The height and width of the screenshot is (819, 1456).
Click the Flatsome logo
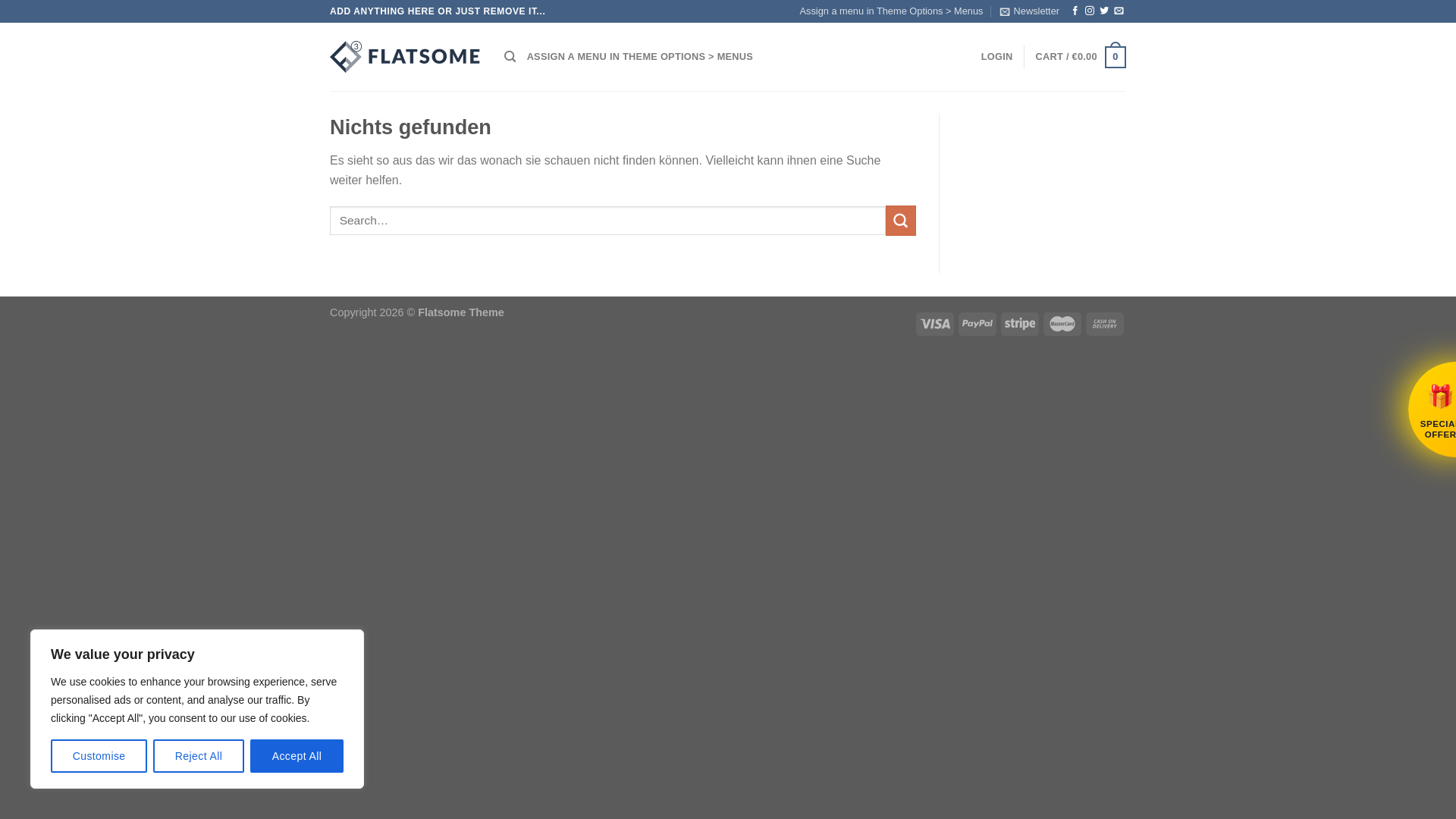pos(405,57)
